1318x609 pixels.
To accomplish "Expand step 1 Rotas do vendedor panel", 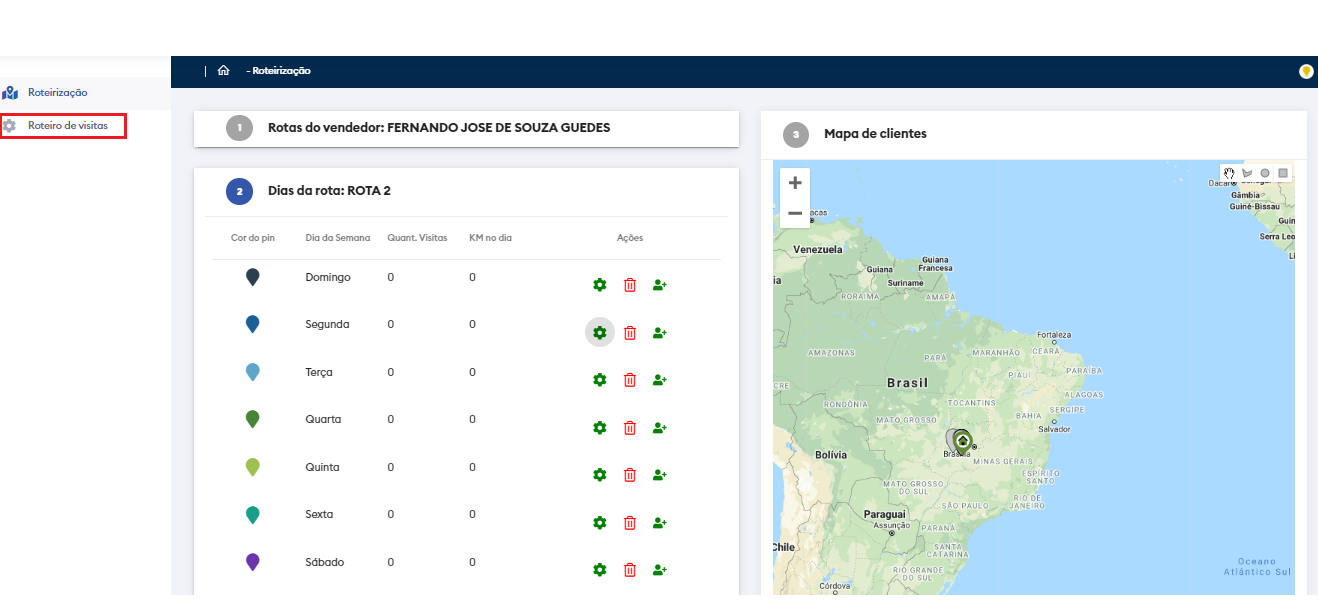I will click(x=438, y=128).
